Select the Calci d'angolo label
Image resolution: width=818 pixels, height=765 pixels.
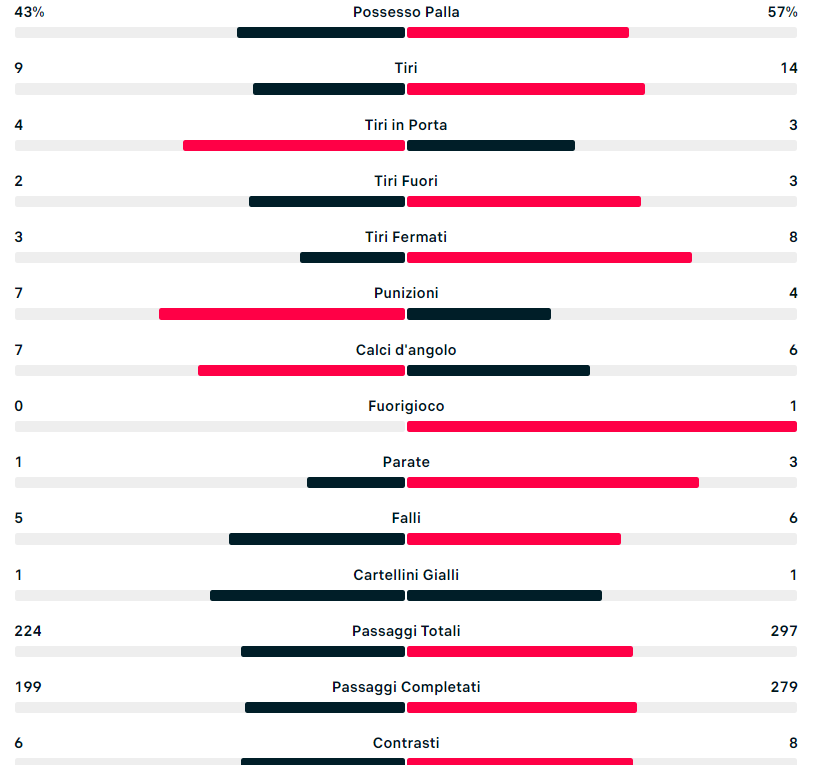406,350
